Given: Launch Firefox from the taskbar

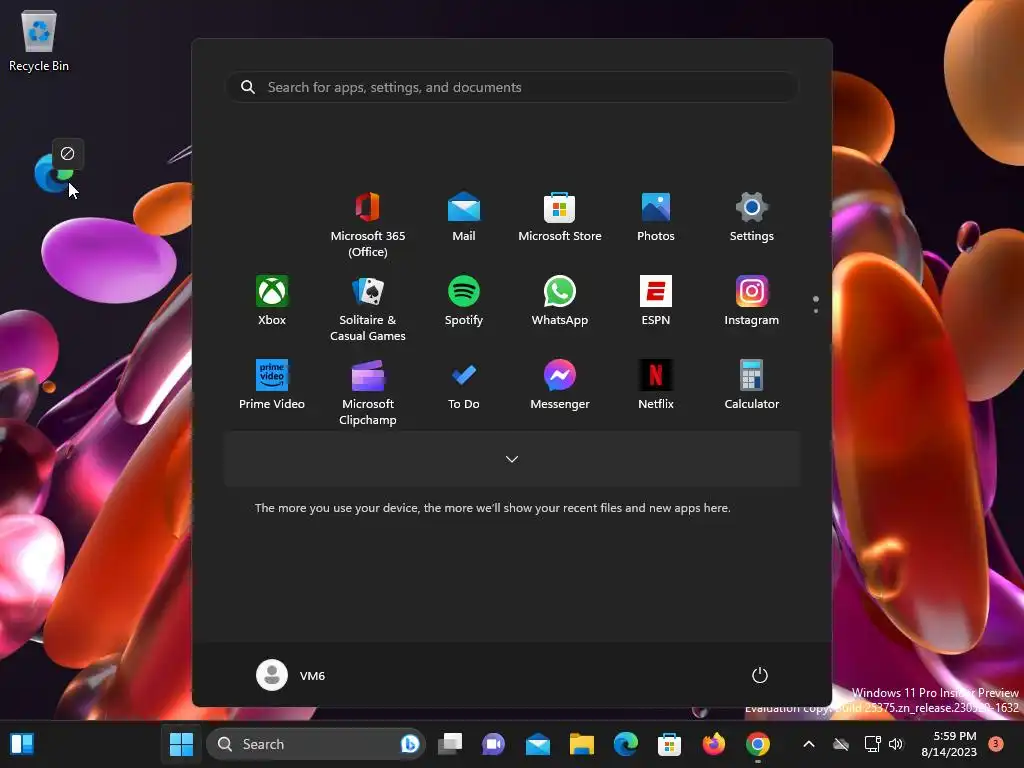Looking at the screenshot, I should pyautogui.click(x=714, y=744).
